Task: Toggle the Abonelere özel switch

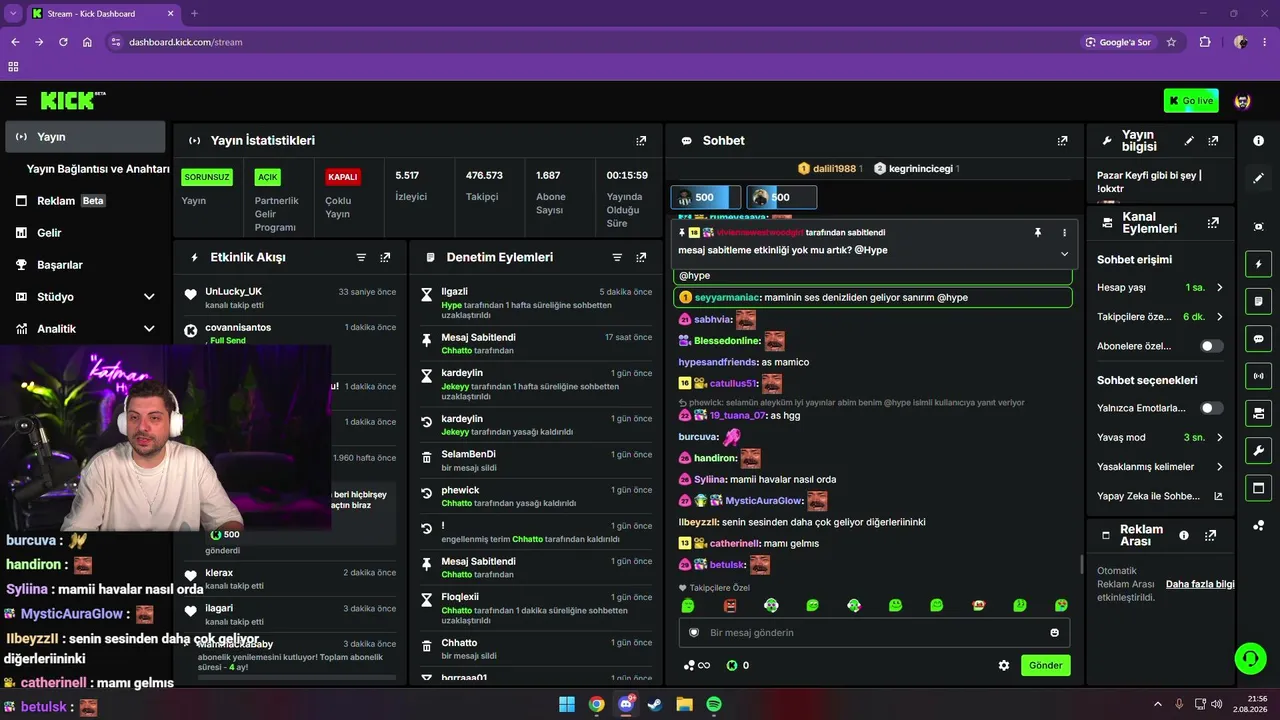Action: click(1211, 346)
